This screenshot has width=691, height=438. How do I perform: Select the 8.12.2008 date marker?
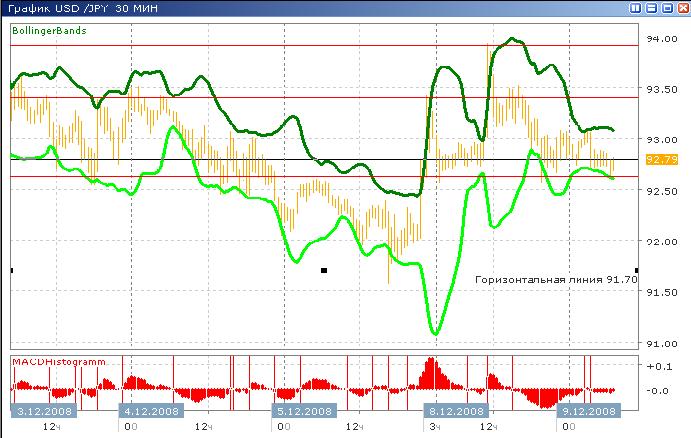coord(459,410)
